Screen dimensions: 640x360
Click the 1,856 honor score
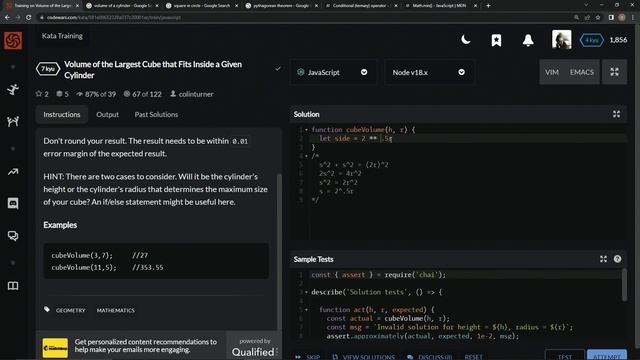pyautogui.click(x=618, y=40)
